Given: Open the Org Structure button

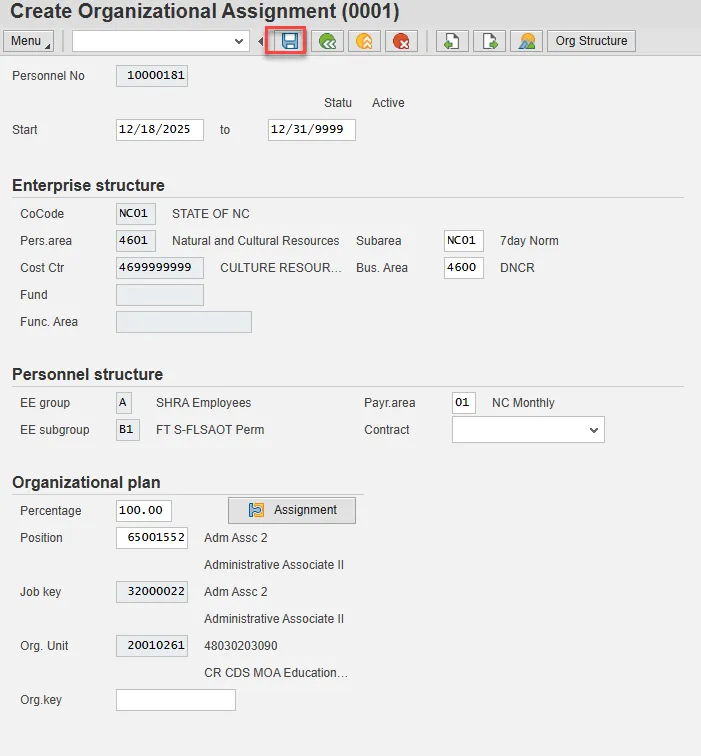Looking at the screenshot, I should tap(591, 41).
